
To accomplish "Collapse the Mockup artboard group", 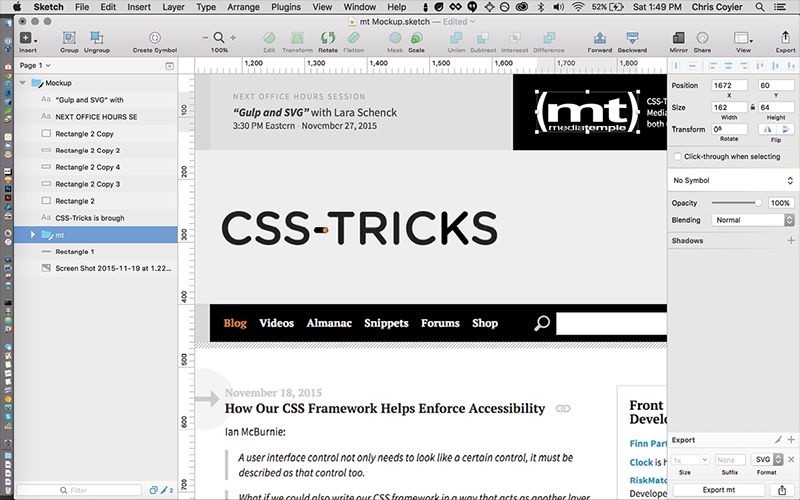I will coord(22,83).
